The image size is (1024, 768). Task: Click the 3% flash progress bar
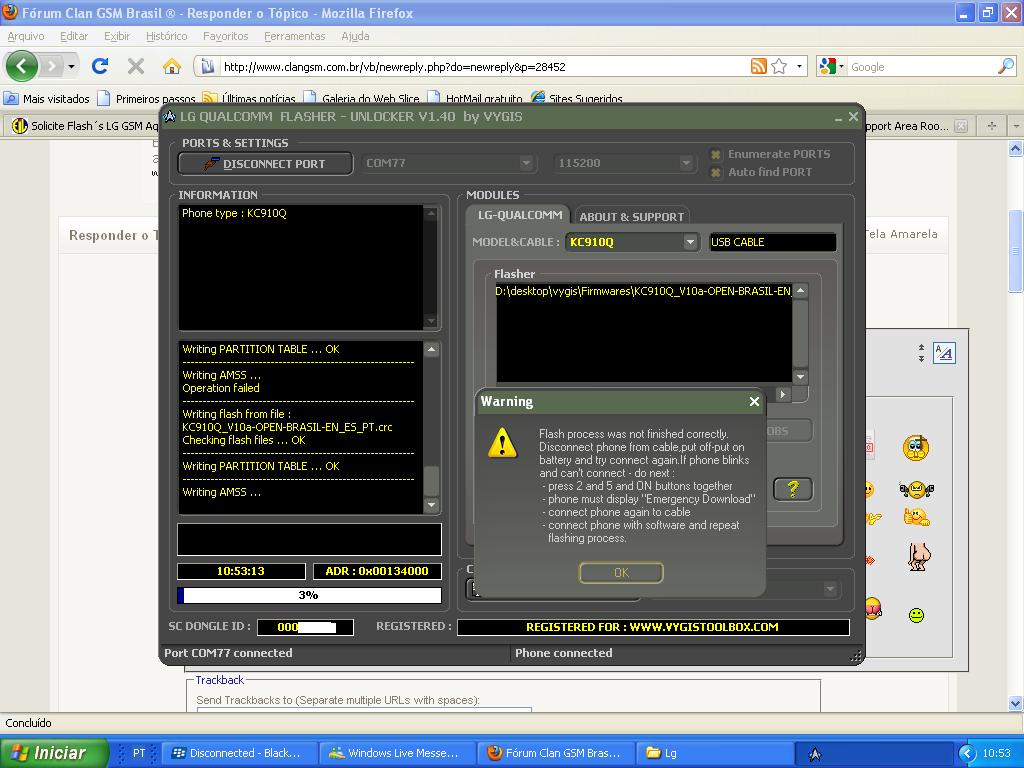(309, 595)
